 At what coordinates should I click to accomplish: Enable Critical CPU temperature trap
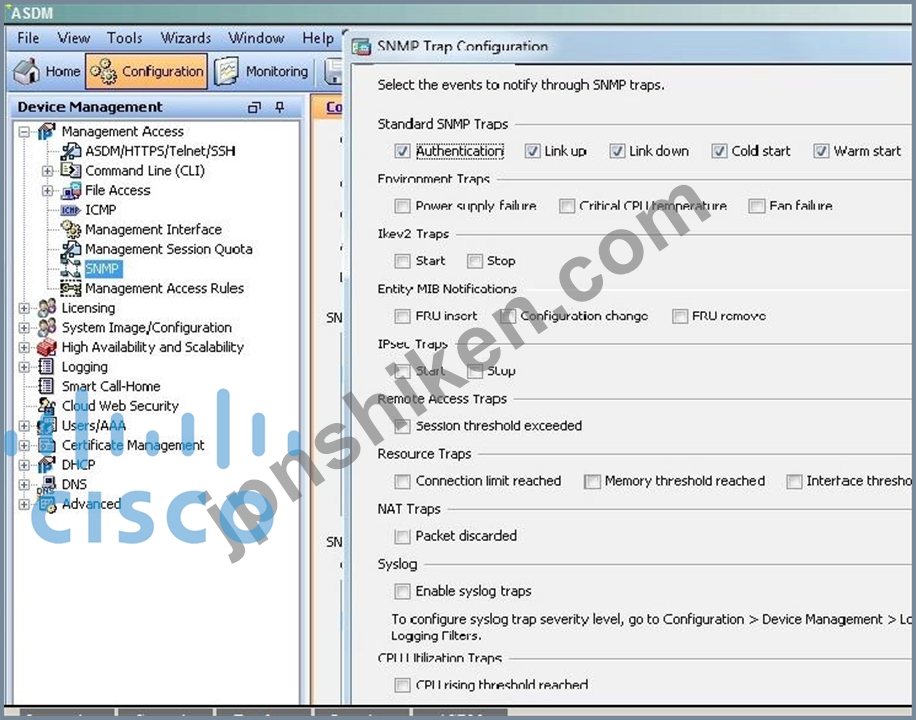coord(567,206)
